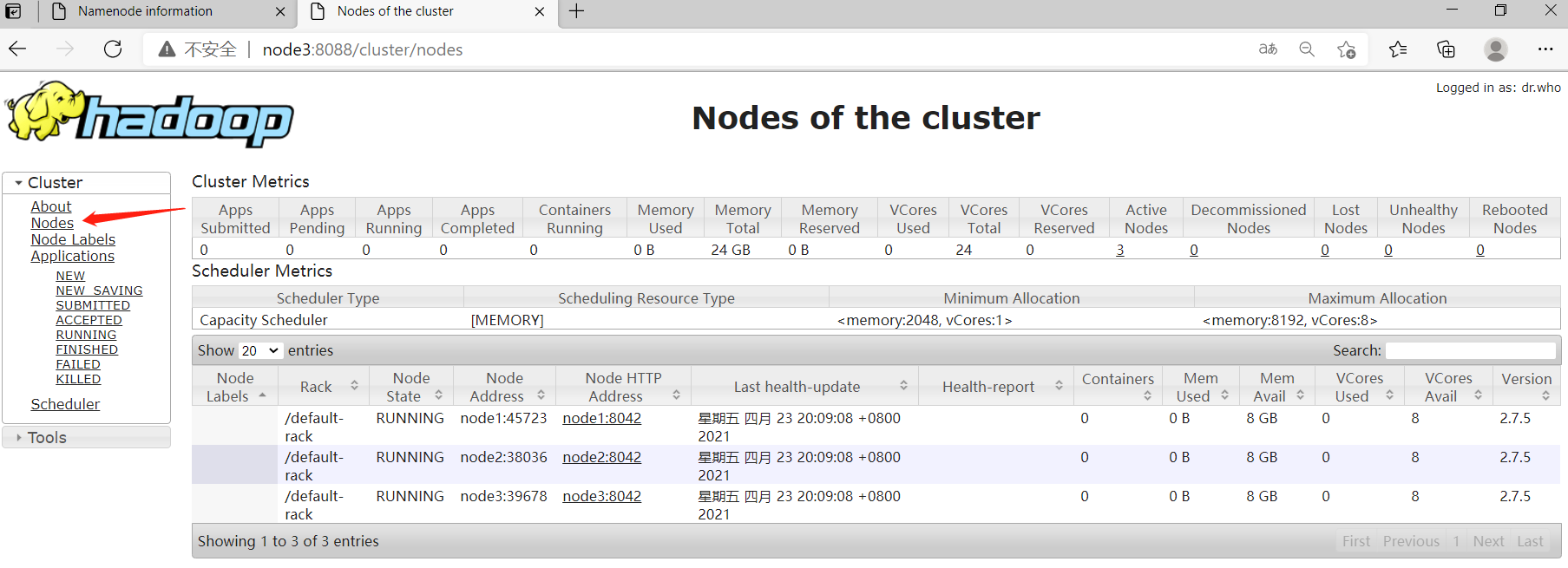
Task: Open the Applications link
Action: [x=73, y=256]
